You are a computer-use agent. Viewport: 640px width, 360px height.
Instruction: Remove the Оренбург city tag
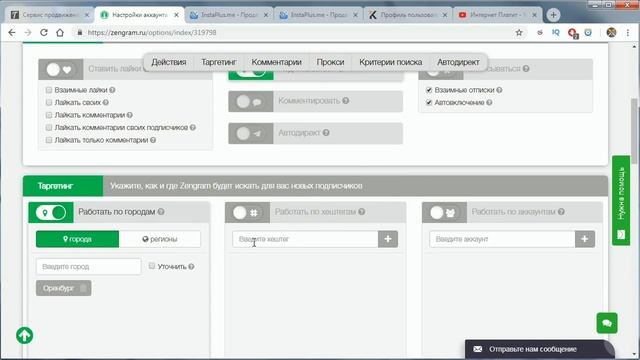(x=83, y=288)
